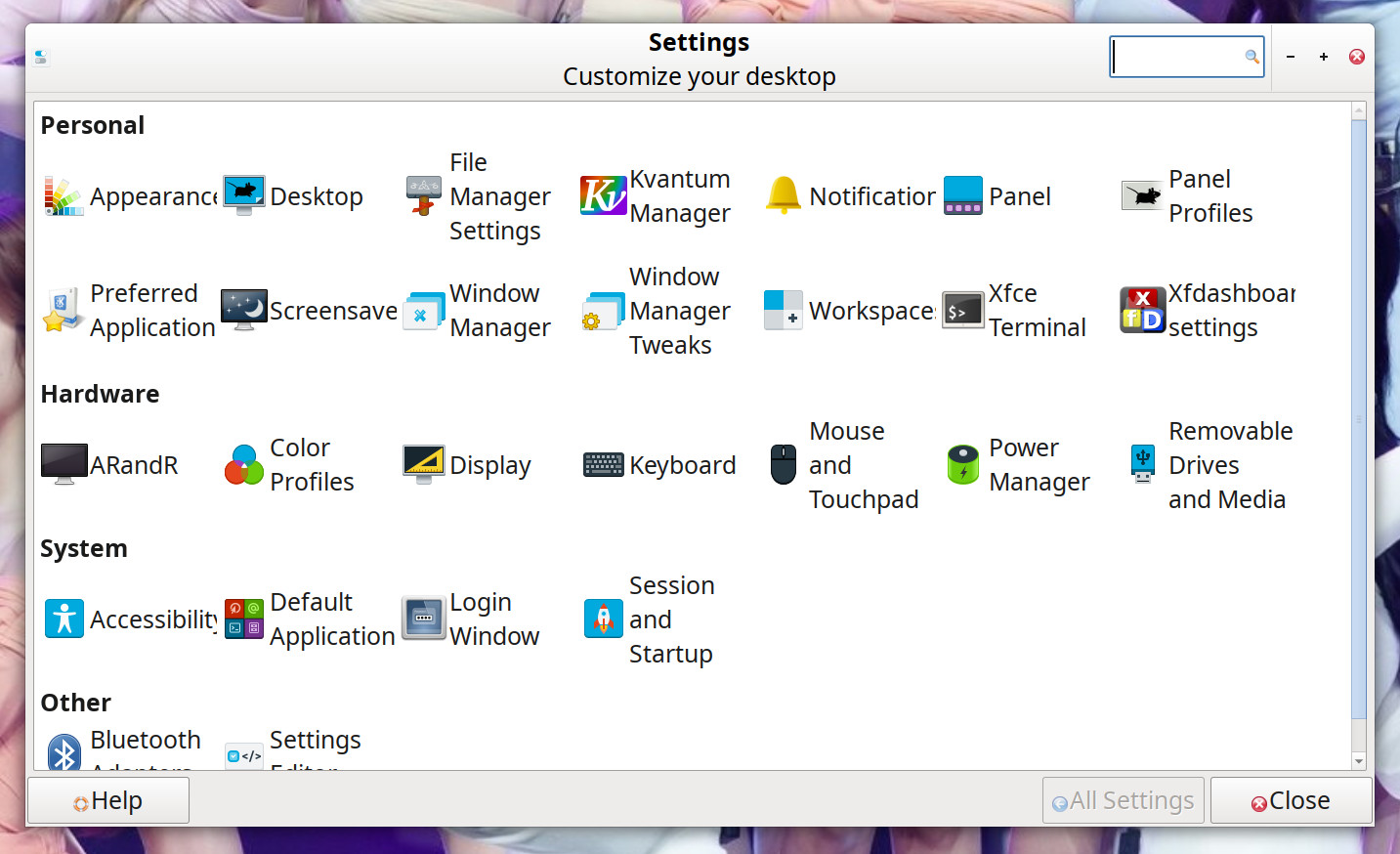Image resolution: width=1400 pixels, height=854 pixels.
Task: Open the window menu icon at top-left
Action: pyautogui.click(x=41, y=58)
